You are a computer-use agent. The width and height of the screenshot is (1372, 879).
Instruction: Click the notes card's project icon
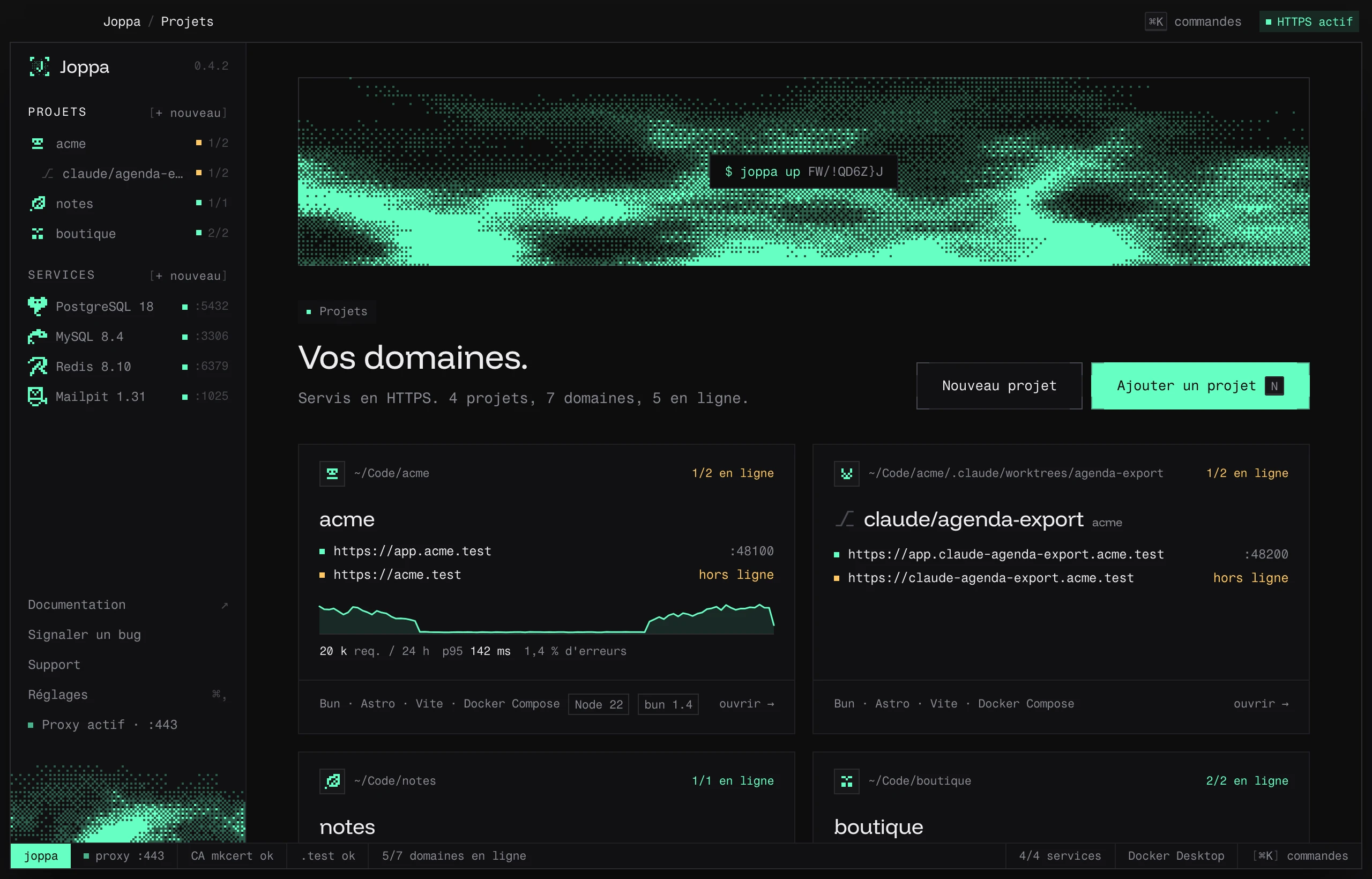point(332,781)
